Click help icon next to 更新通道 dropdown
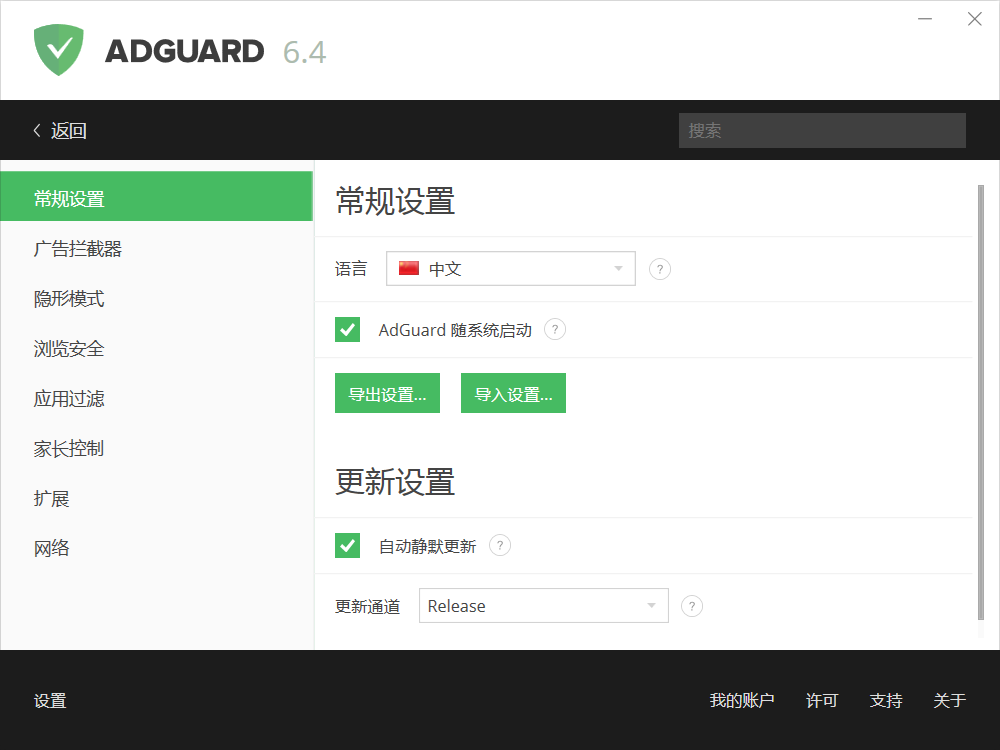Screen dimensions: 1000x750 point(692,606)
